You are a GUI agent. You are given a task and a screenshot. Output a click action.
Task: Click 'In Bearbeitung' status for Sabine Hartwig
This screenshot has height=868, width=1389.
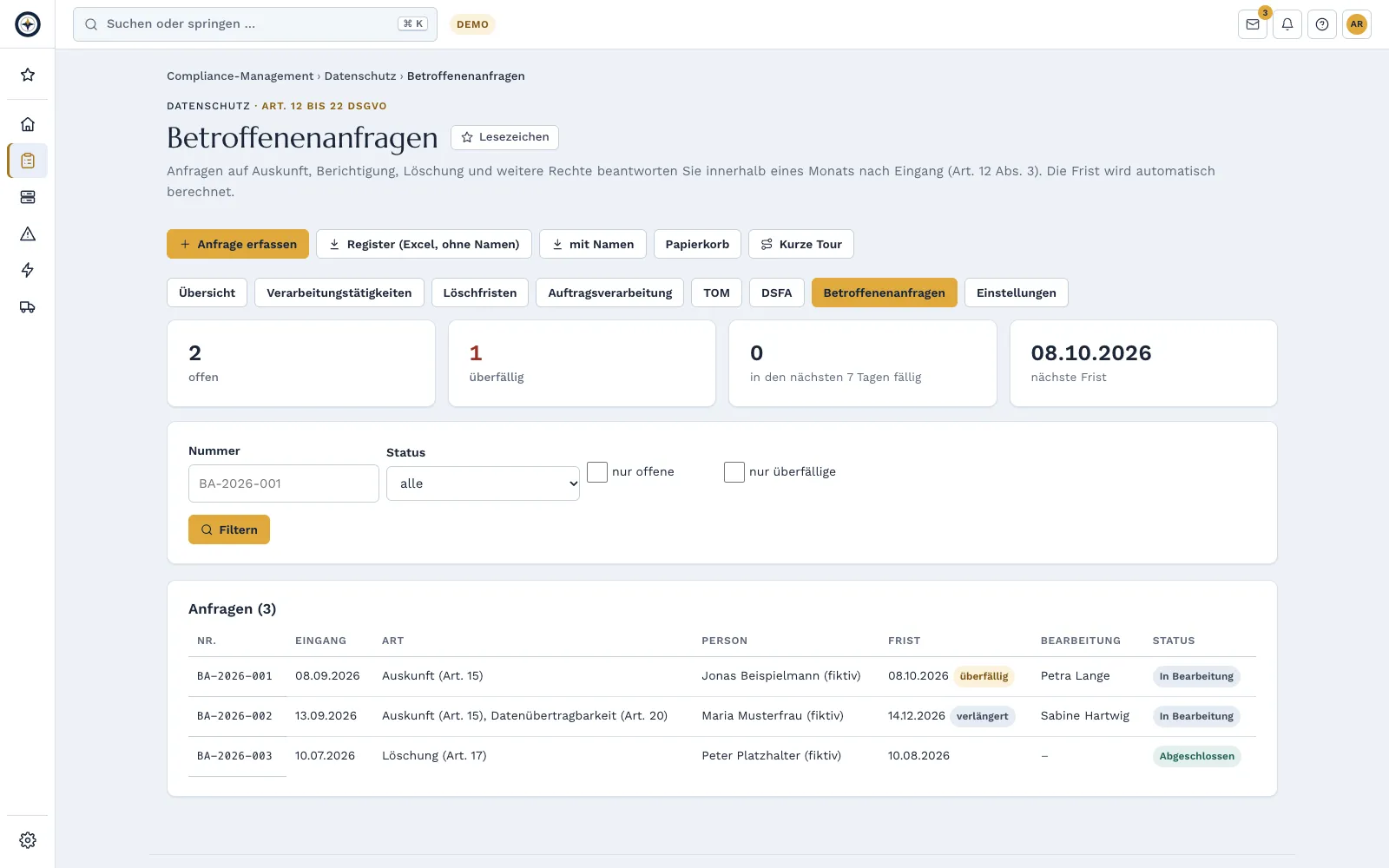click(x=1196, y=716)
